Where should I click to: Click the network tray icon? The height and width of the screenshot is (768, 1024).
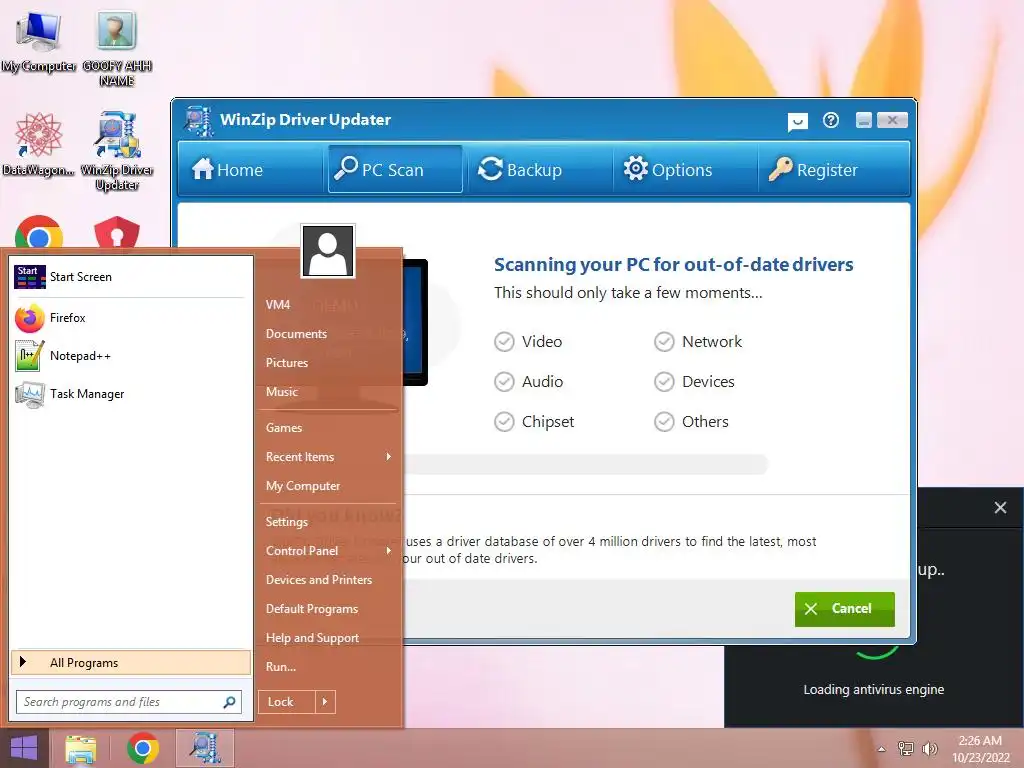(x=905, y=749)
